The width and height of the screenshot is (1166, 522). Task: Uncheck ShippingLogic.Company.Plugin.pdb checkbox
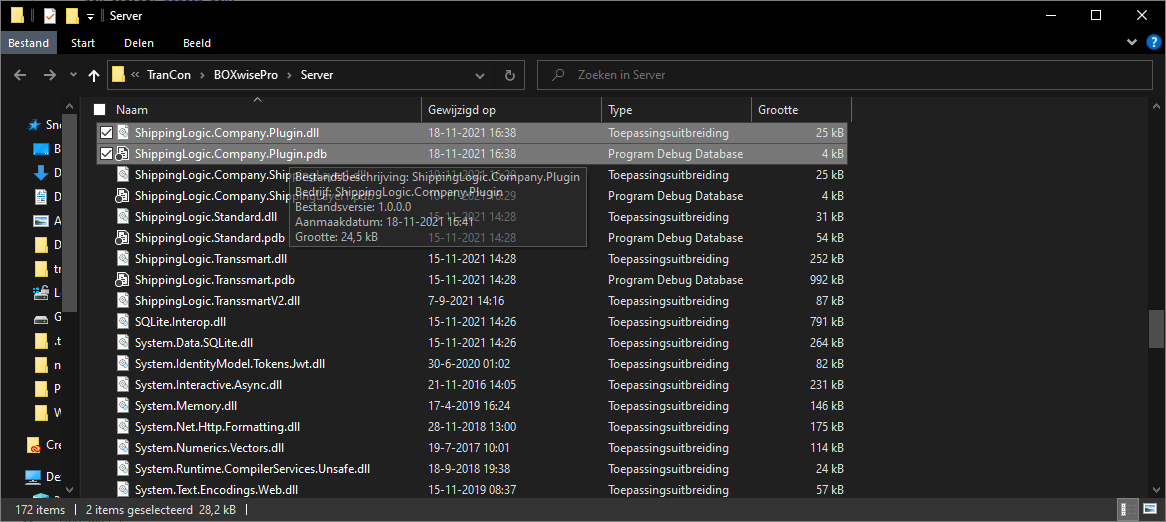[106, 154]
